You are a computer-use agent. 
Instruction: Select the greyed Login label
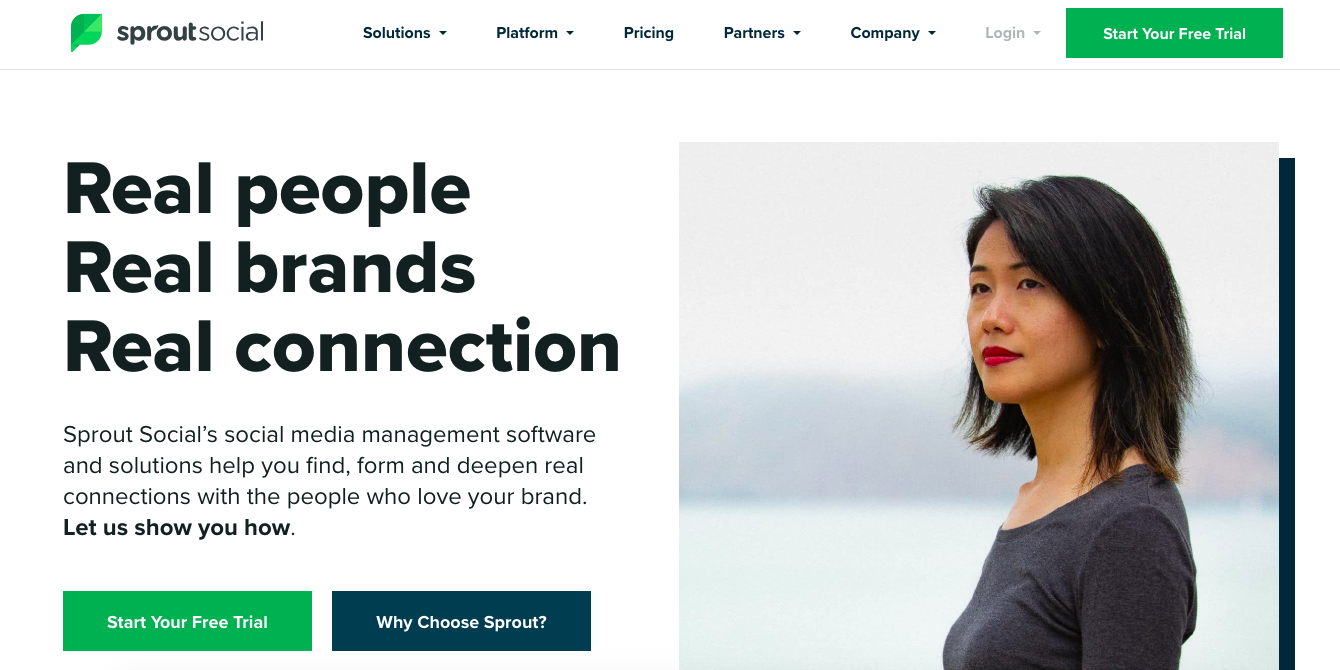coord(1005,33)
